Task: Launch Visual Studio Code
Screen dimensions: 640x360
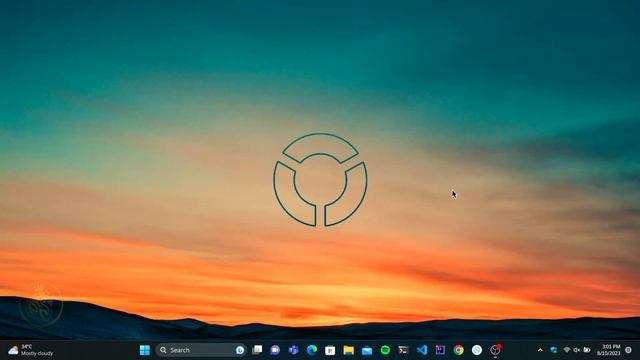Action: pyautogui.click(x=422, y=350)
